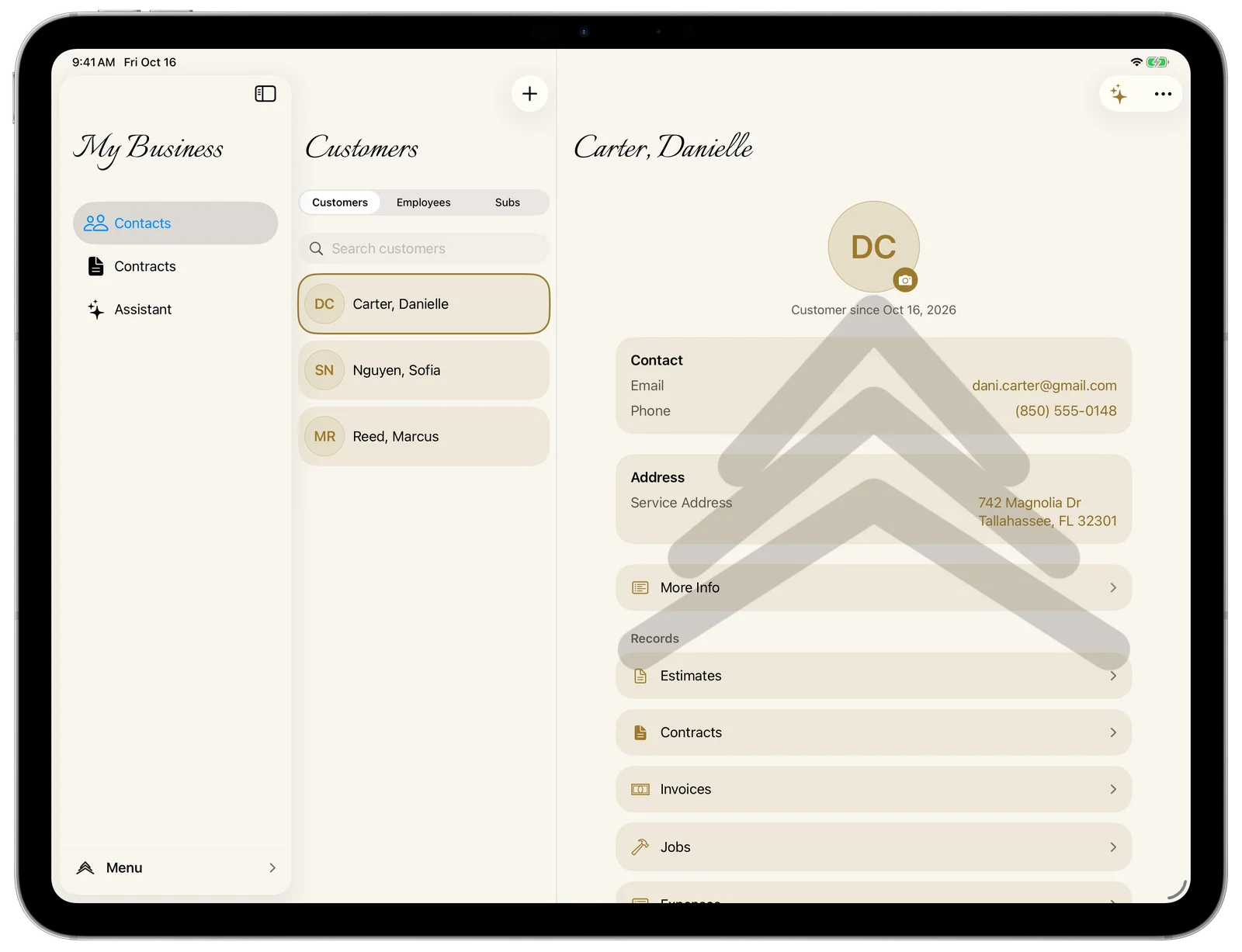Screen dimensions: 1242x952
Task: Click the MR avatar for Reed
Action: point(324,437)
